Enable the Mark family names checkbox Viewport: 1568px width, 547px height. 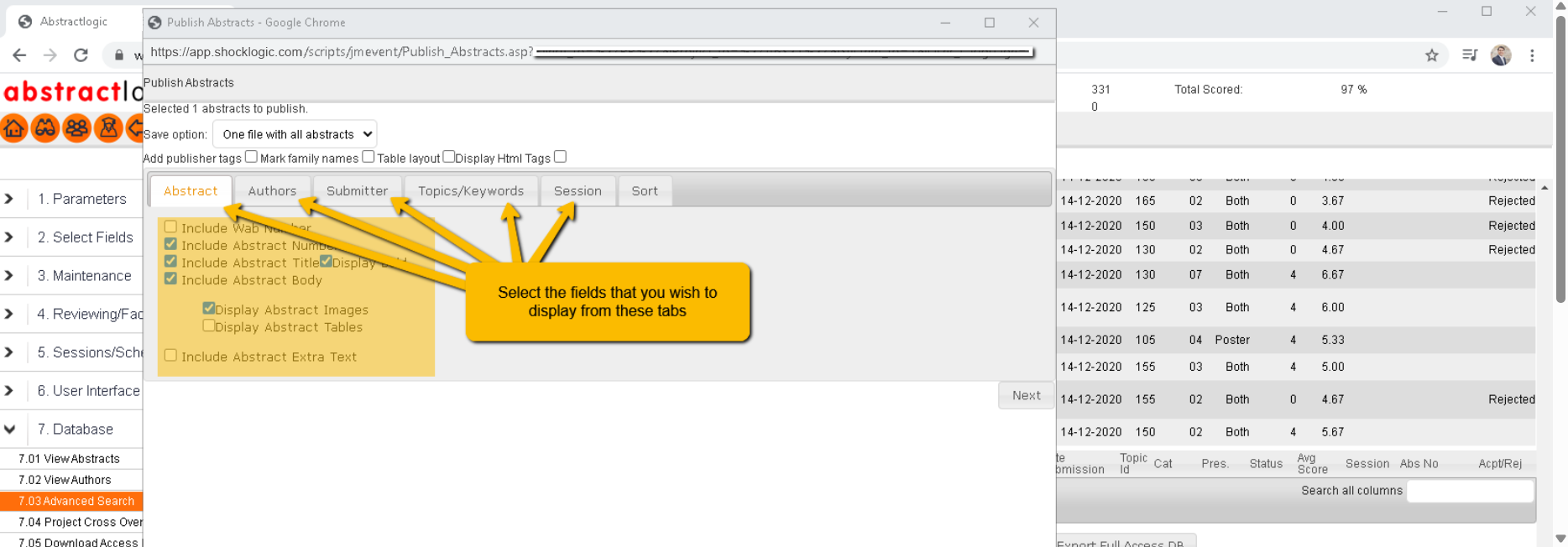click(368, 157)
